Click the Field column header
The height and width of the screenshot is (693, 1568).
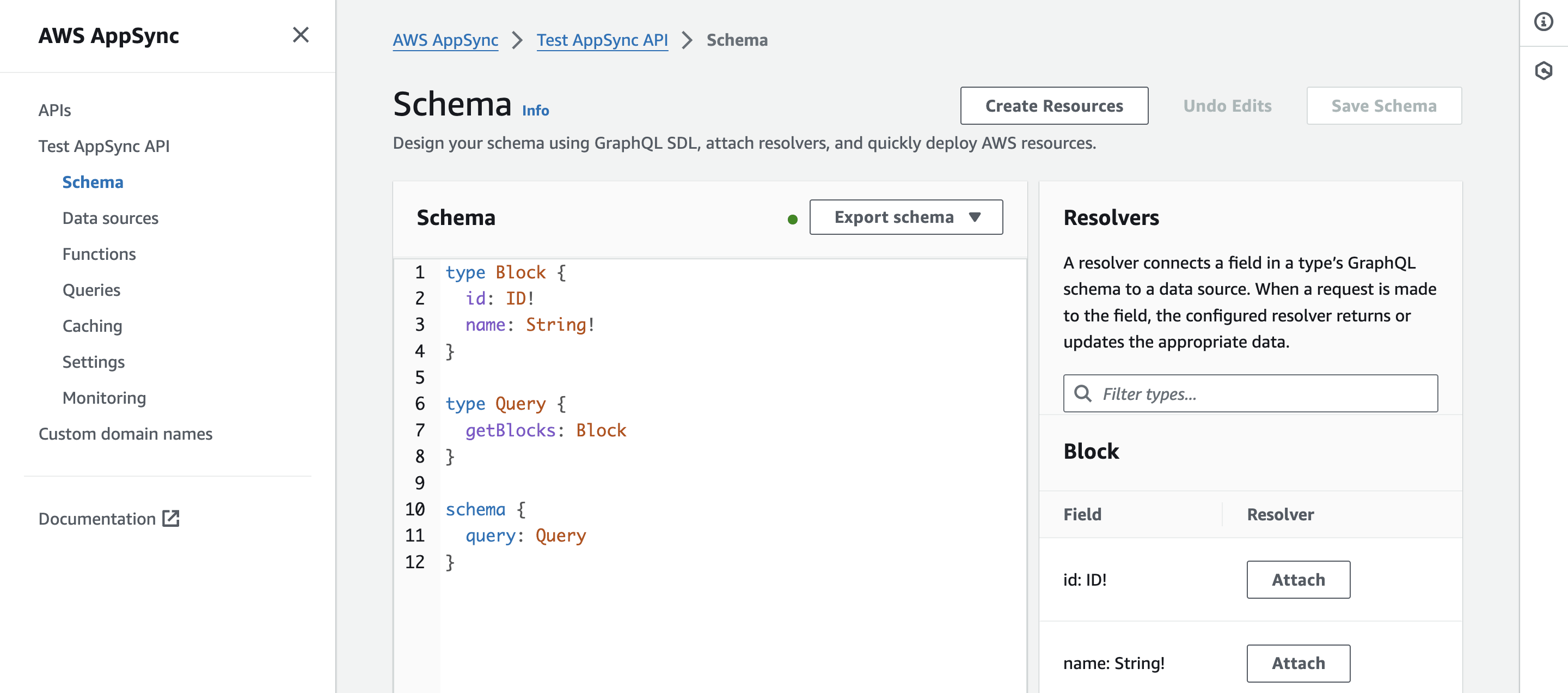click(1082, 514)
